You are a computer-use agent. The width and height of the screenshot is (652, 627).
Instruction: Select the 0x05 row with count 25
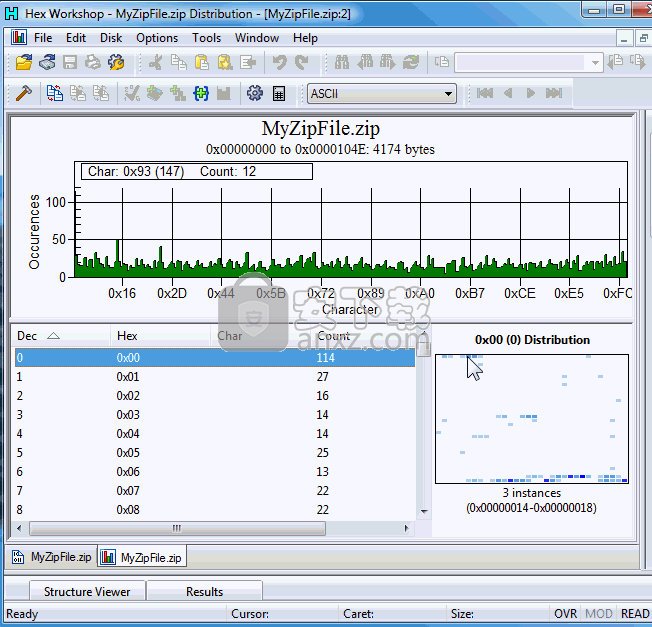click(x=215, y=453)
